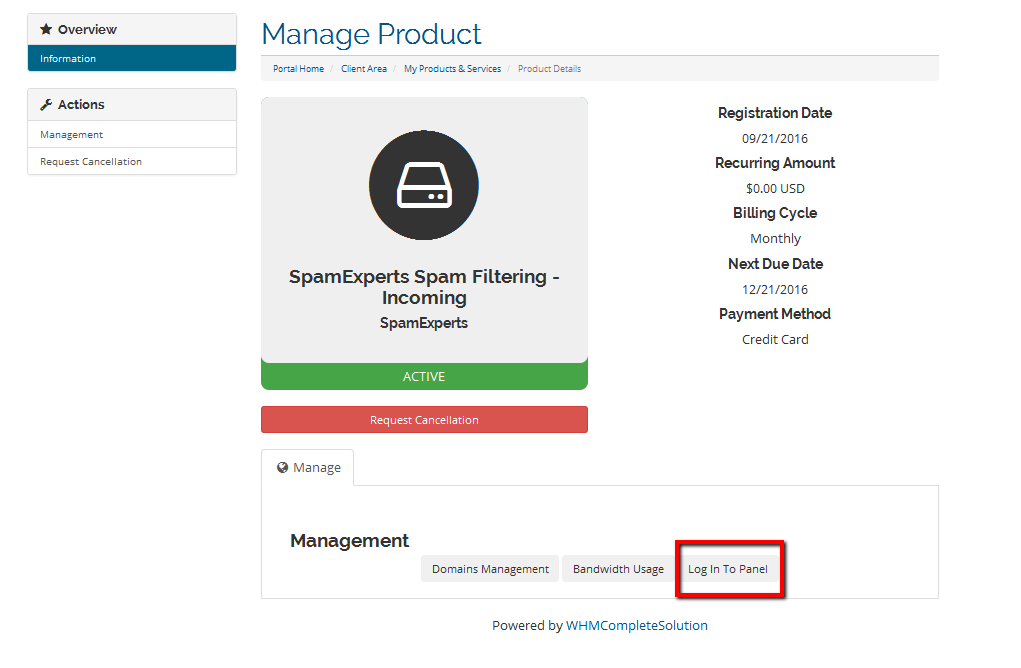Screen dimensions: 1021x668
Task: Open Domains Management
Action: [x=490, y=569]
